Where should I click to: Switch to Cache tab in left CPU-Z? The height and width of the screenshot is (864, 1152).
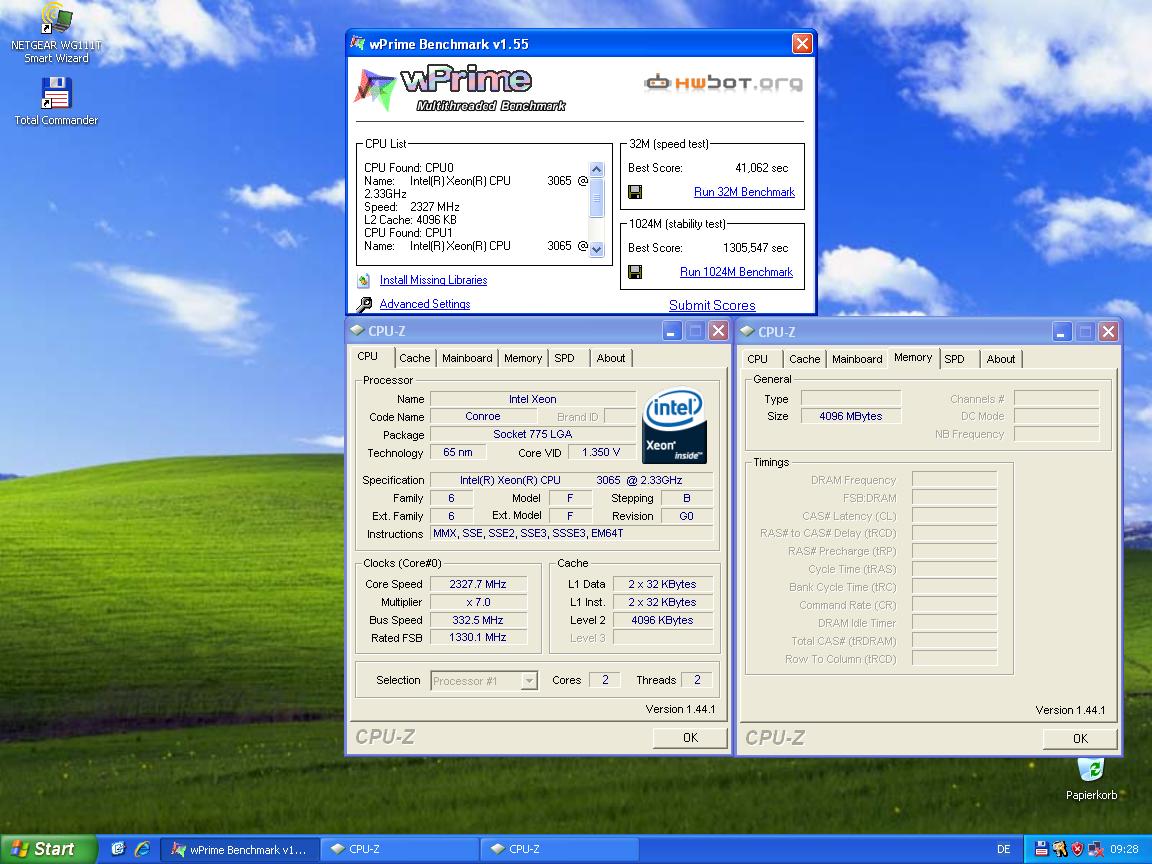tap(414, 359)
